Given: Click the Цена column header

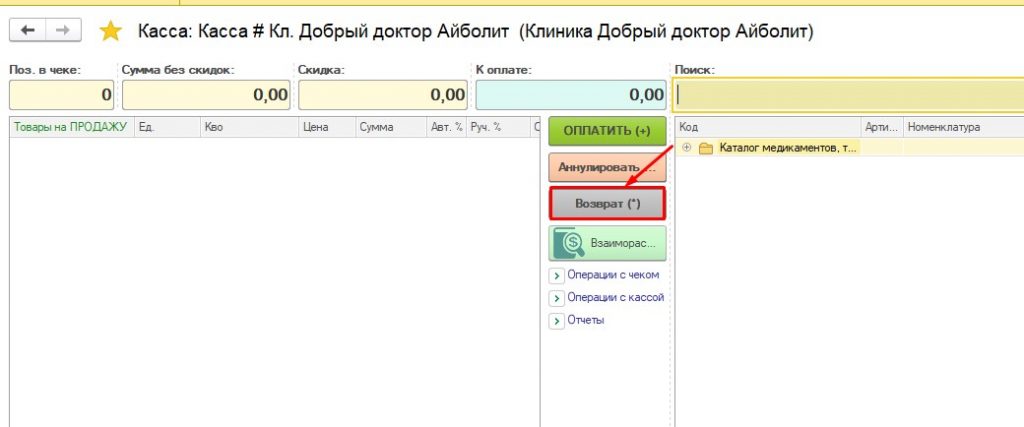Looking at the screenshot, I should click(316, 127).
